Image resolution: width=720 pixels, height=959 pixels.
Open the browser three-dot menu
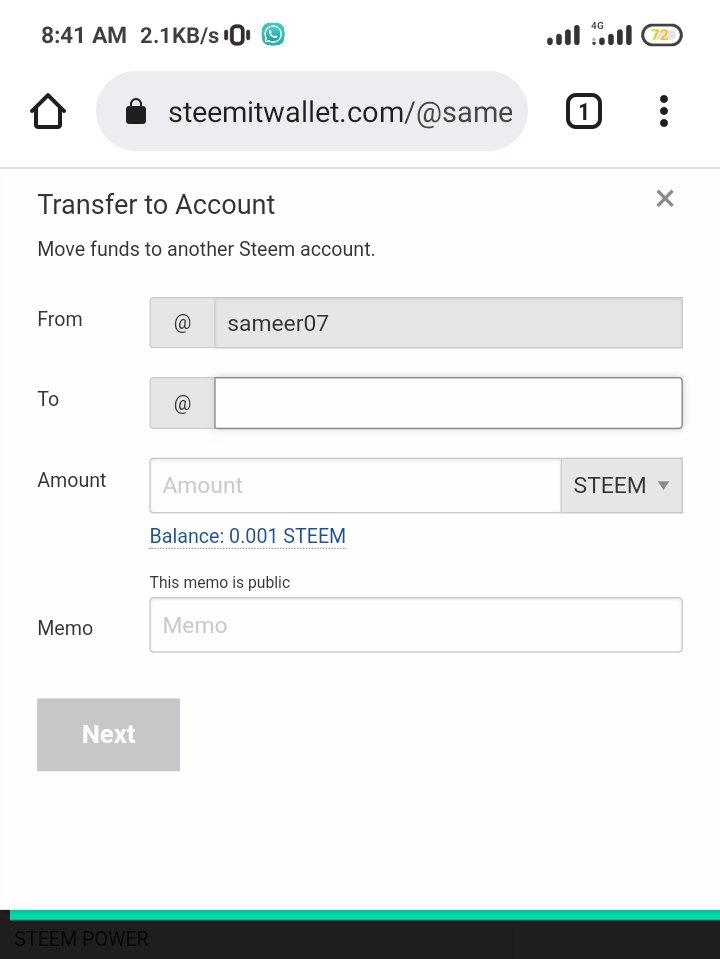pos(664,111)
